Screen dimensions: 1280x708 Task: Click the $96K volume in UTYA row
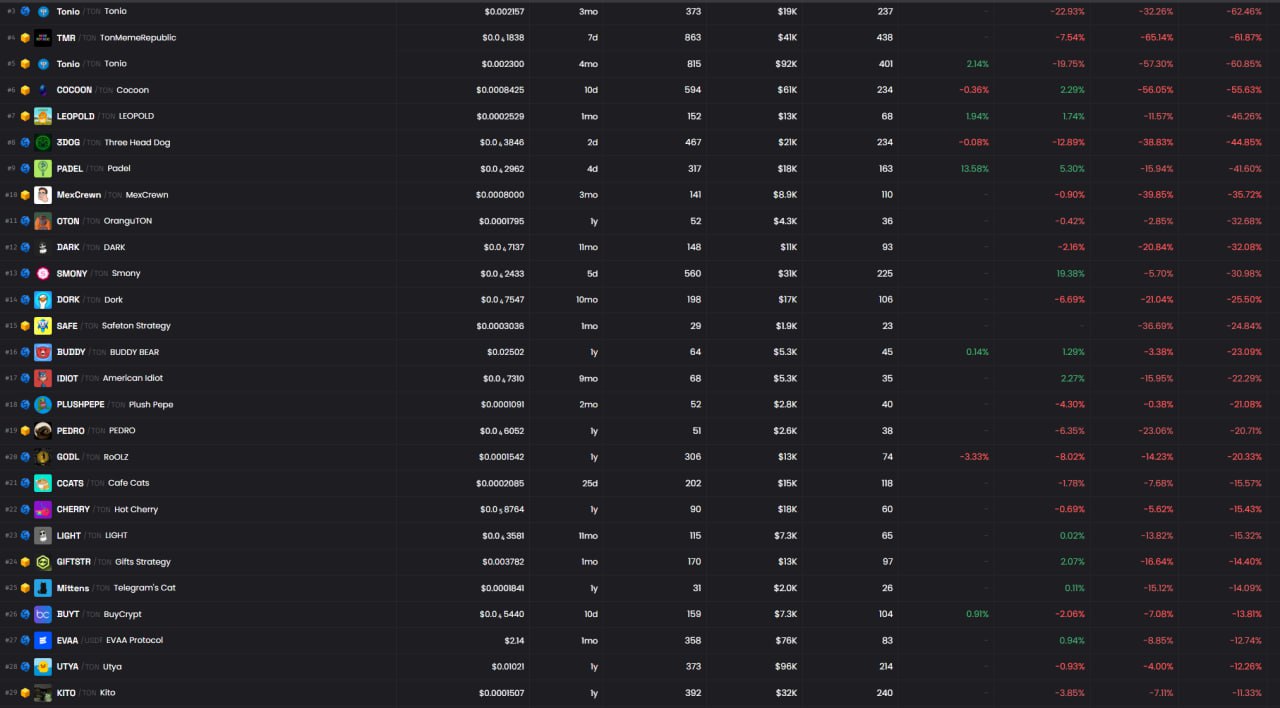tap(786, 667)
